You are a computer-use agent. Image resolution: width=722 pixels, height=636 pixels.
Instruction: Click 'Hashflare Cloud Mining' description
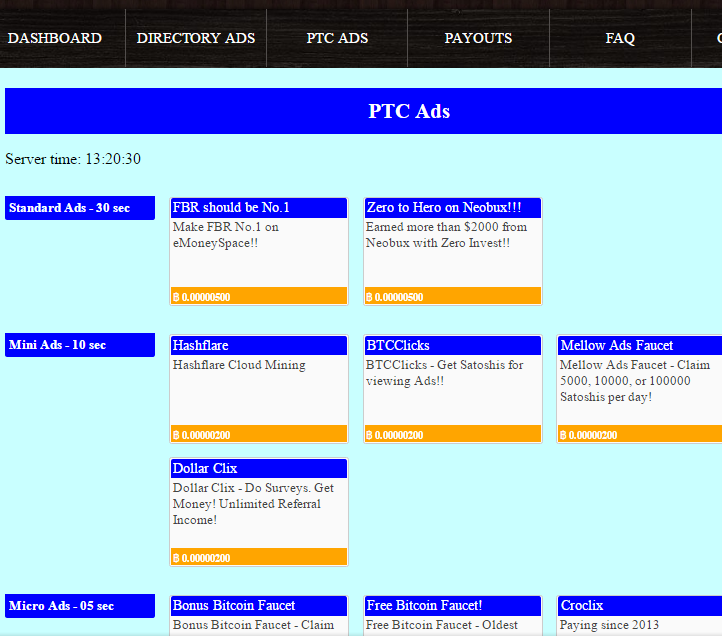tap(239, 365)
